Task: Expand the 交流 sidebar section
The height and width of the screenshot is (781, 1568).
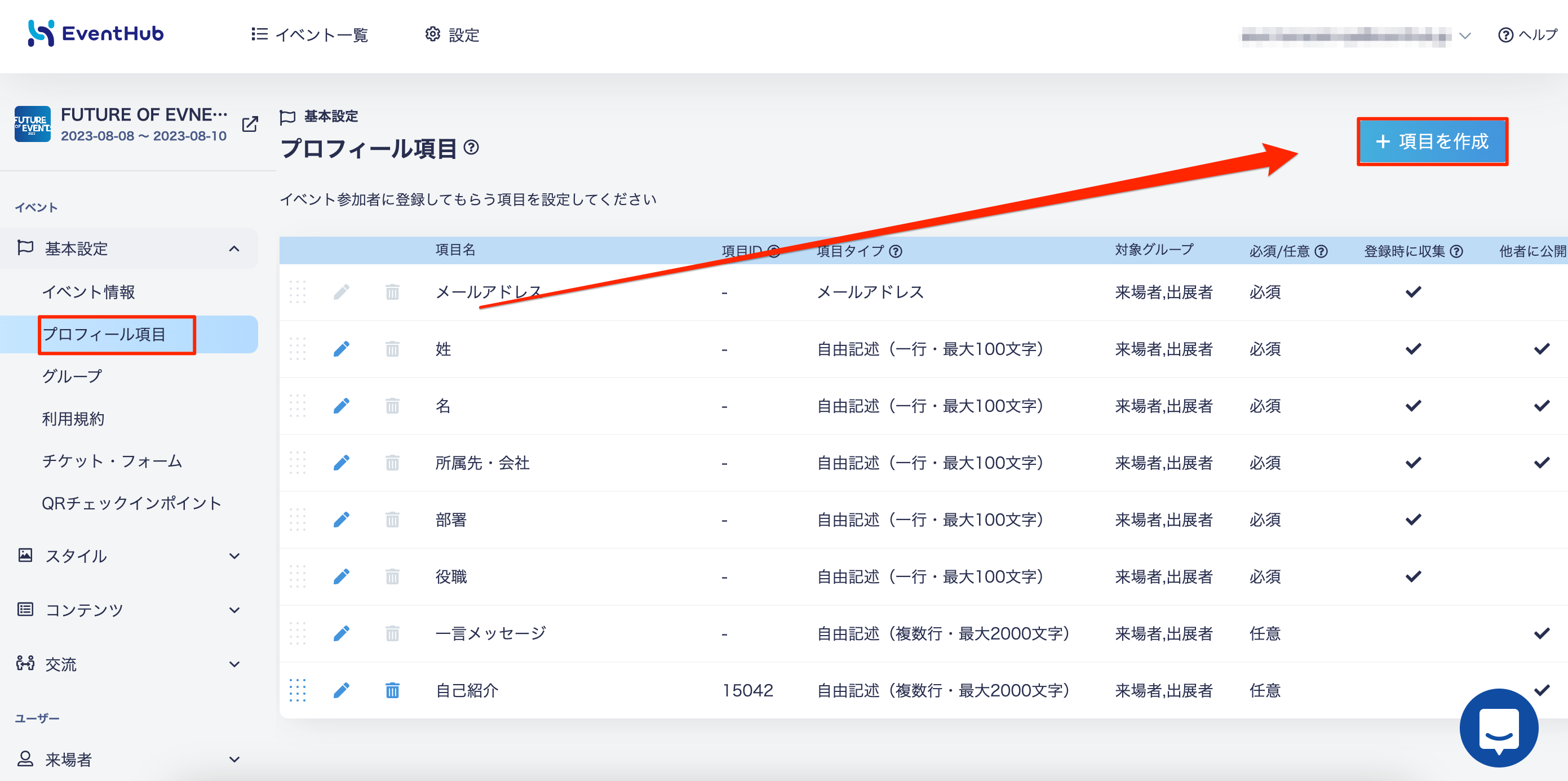Action: pos(129,664)
